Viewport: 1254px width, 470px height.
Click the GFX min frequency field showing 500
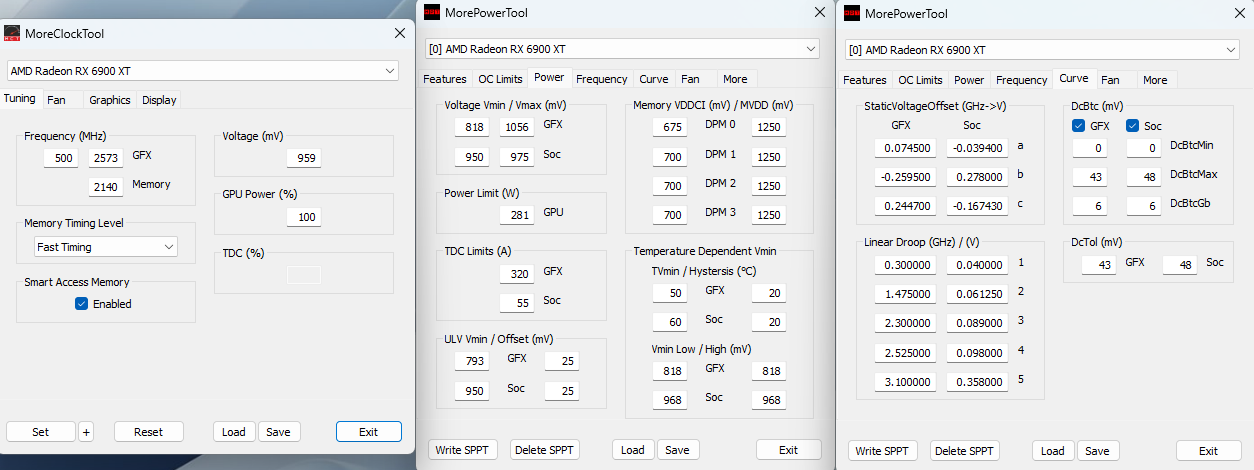[x=60, y=158]
